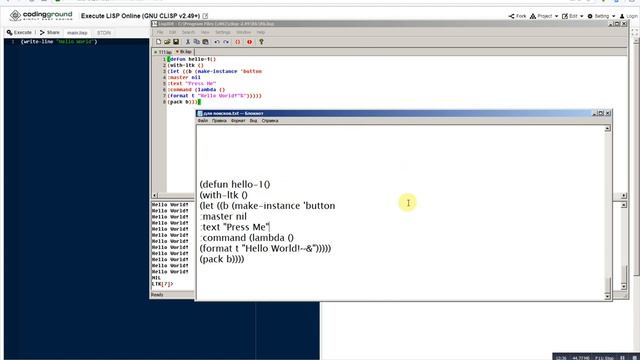This screenshot has height=360, width=640.
Task: Click the Copy icon in LispIDE toolbar
Action: pos(196,42)
